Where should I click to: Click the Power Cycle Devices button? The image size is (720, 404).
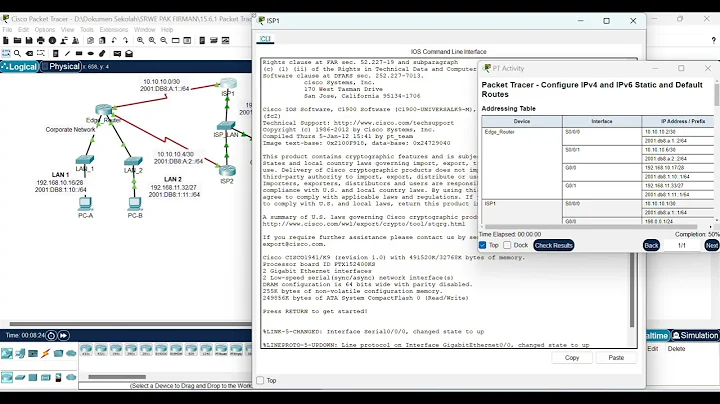[51, 336]
